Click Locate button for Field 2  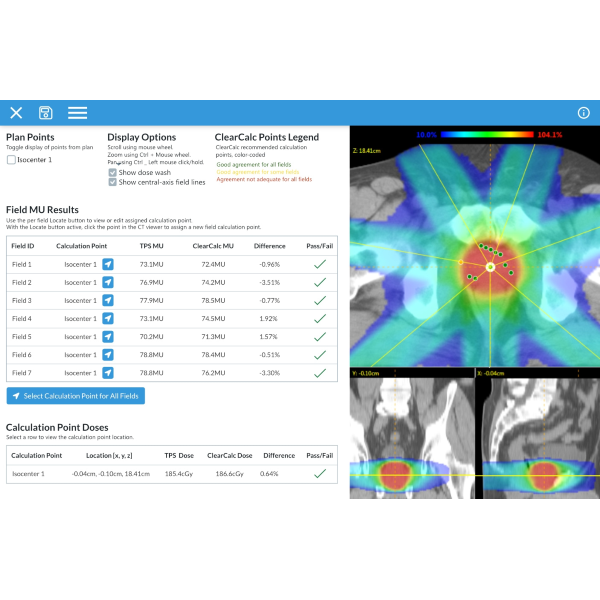coord(108,283)
